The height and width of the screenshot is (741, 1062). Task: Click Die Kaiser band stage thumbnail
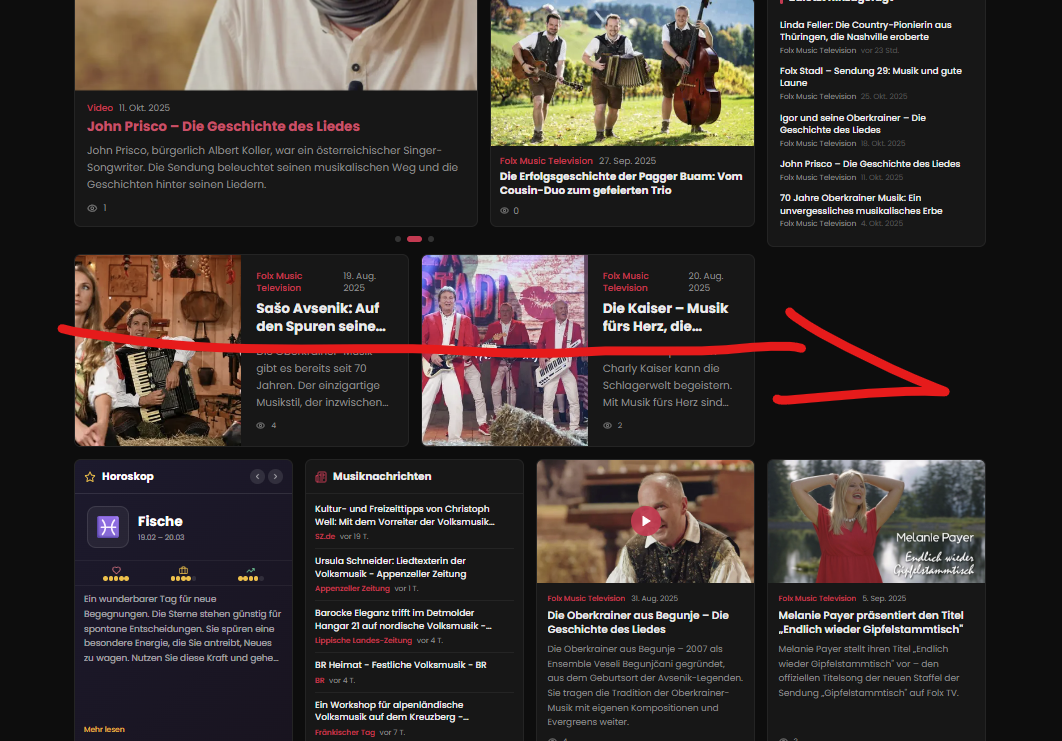[x=505, y=350]
